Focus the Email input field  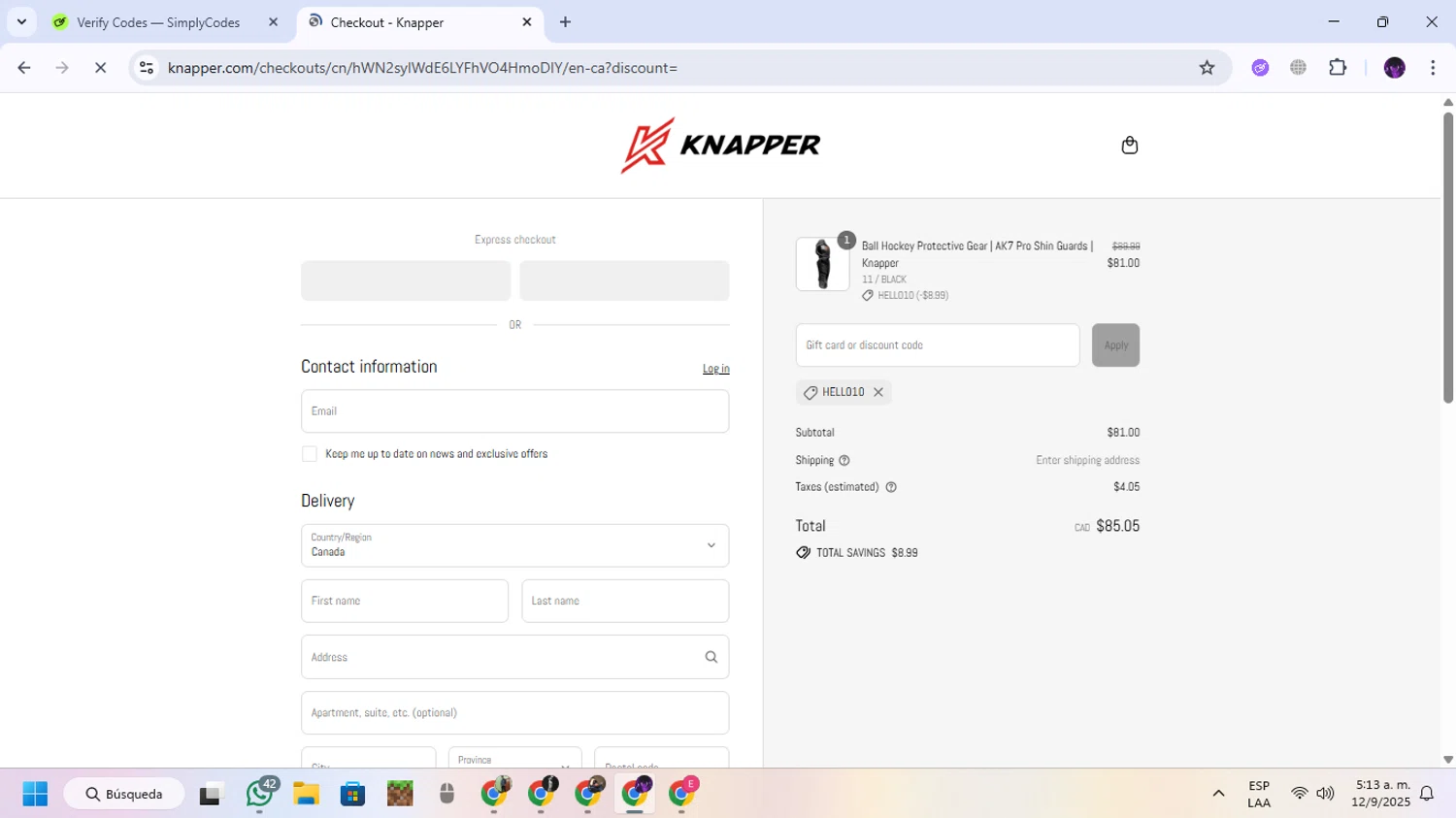tap(514, 411)
